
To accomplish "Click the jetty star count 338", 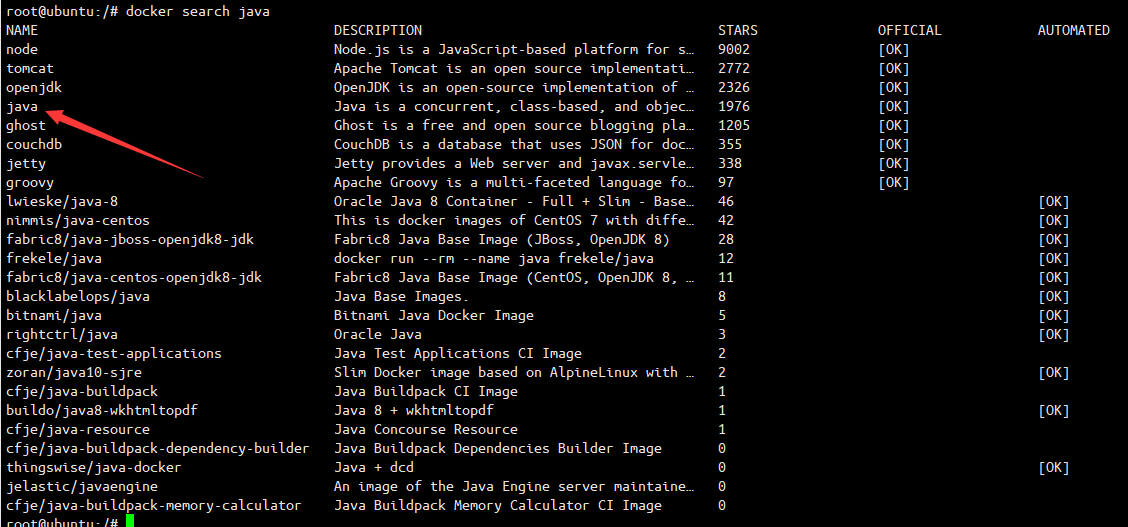I will pyautogui.click(x=729, y=164).
